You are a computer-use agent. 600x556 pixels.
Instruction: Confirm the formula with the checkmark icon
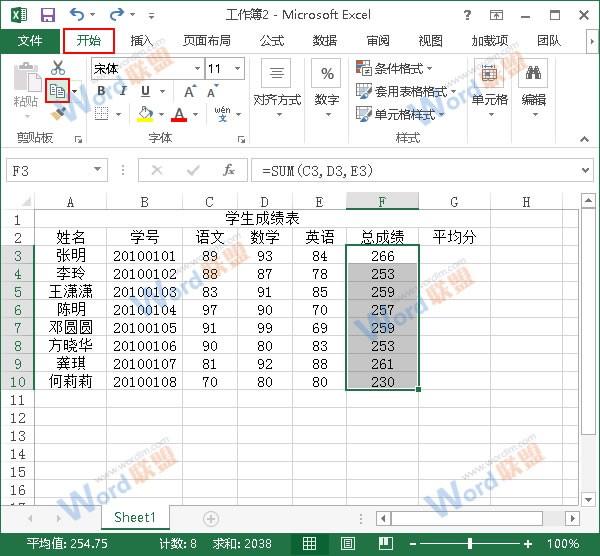[193, 170]
